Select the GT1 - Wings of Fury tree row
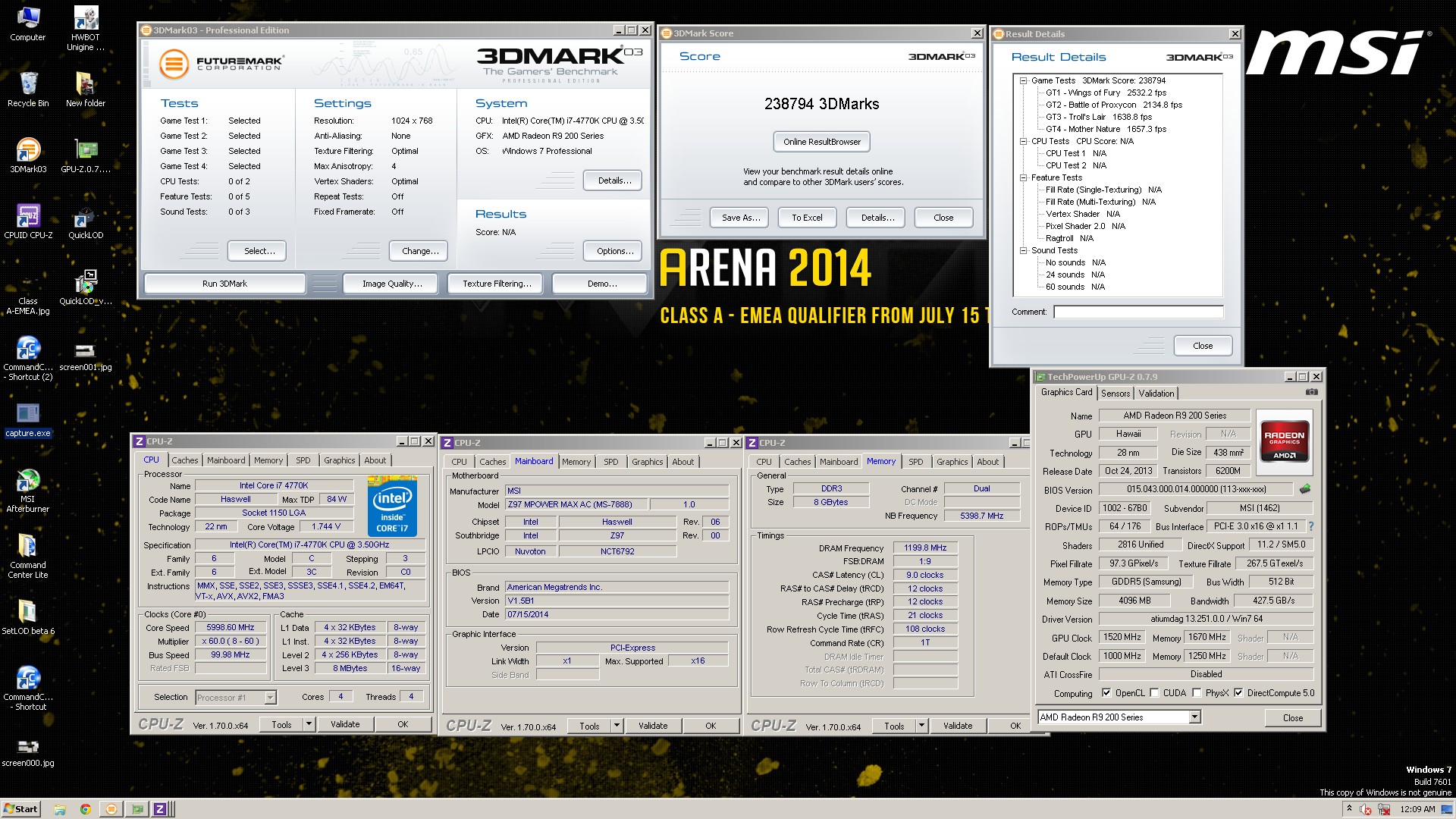This screenshot has height=819, width=1456. (x=1106, y=93)
